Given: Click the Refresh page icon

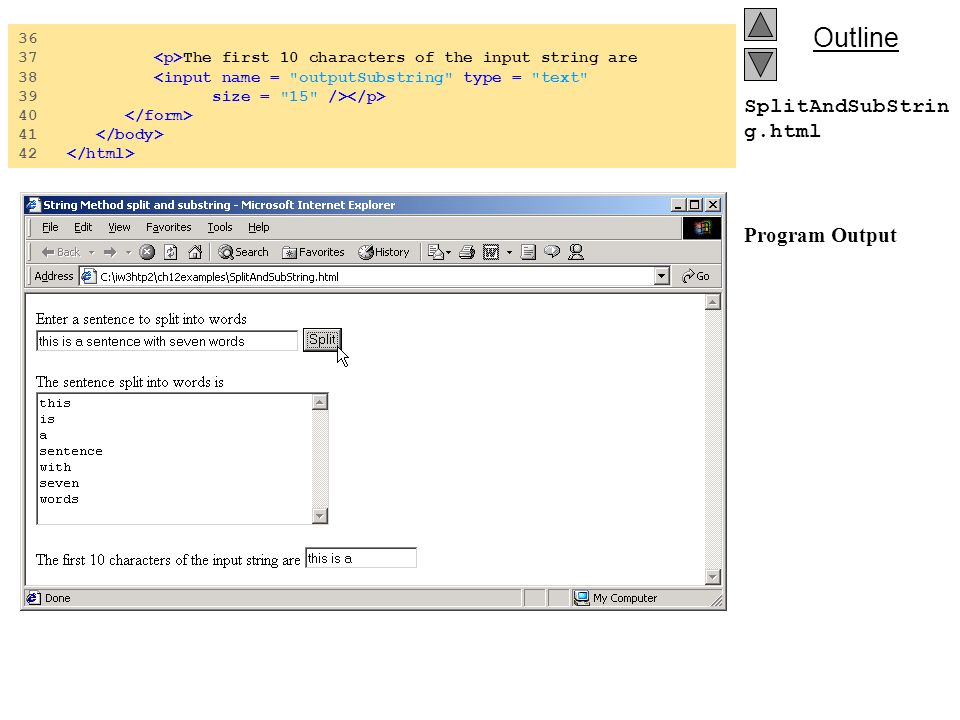Looking at the screenshot, I should point(171,252).
